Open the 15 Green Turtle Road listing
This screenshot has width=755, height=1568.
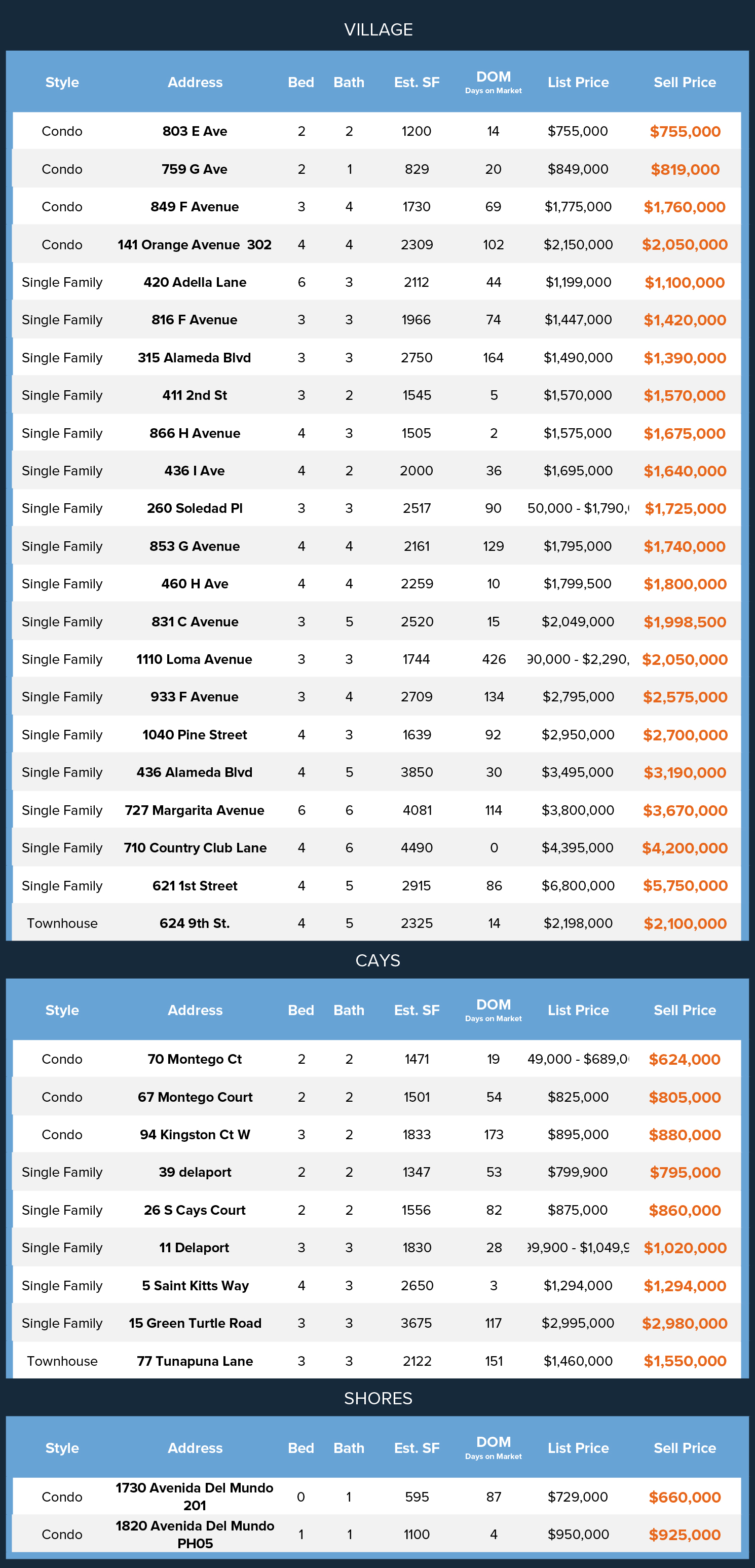[x=195, y=1324]
